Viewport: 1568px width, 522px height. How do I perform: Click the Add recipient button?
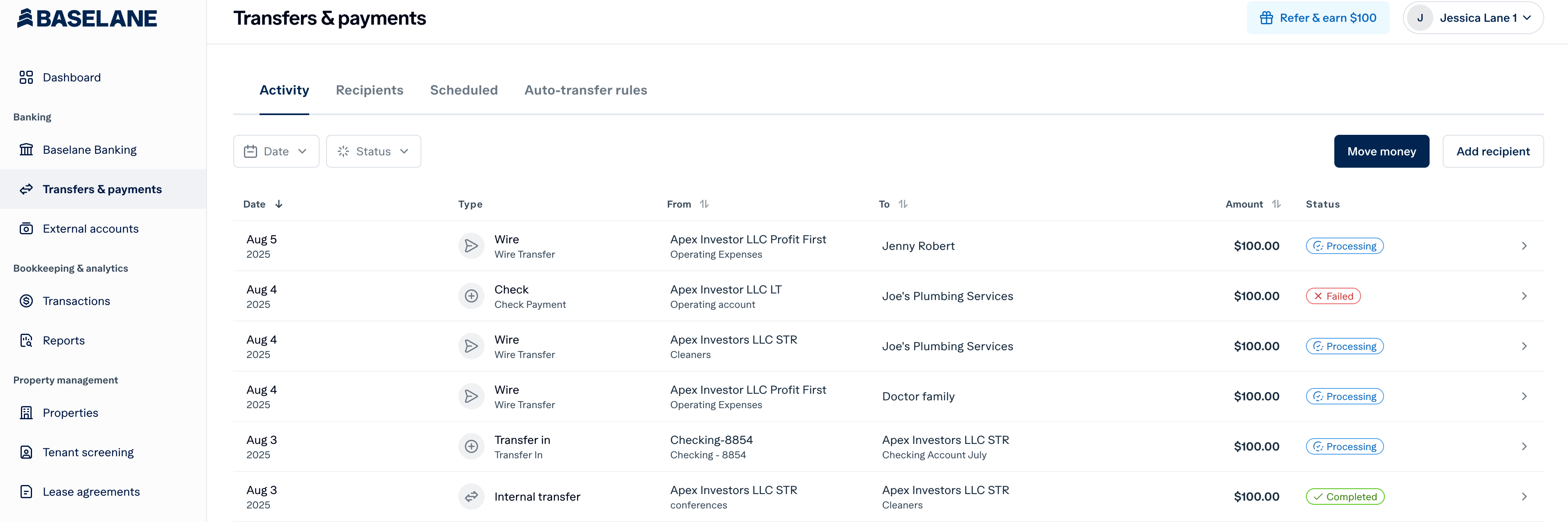click(x=1493, y=151)
